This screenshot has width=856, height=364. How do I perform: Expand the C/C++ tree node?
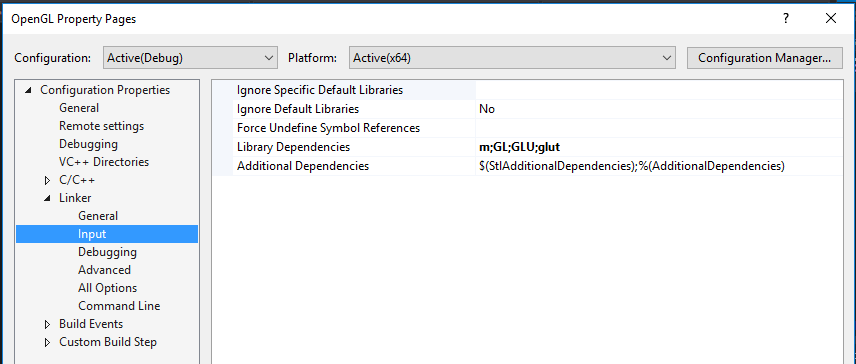click(47, 181)
